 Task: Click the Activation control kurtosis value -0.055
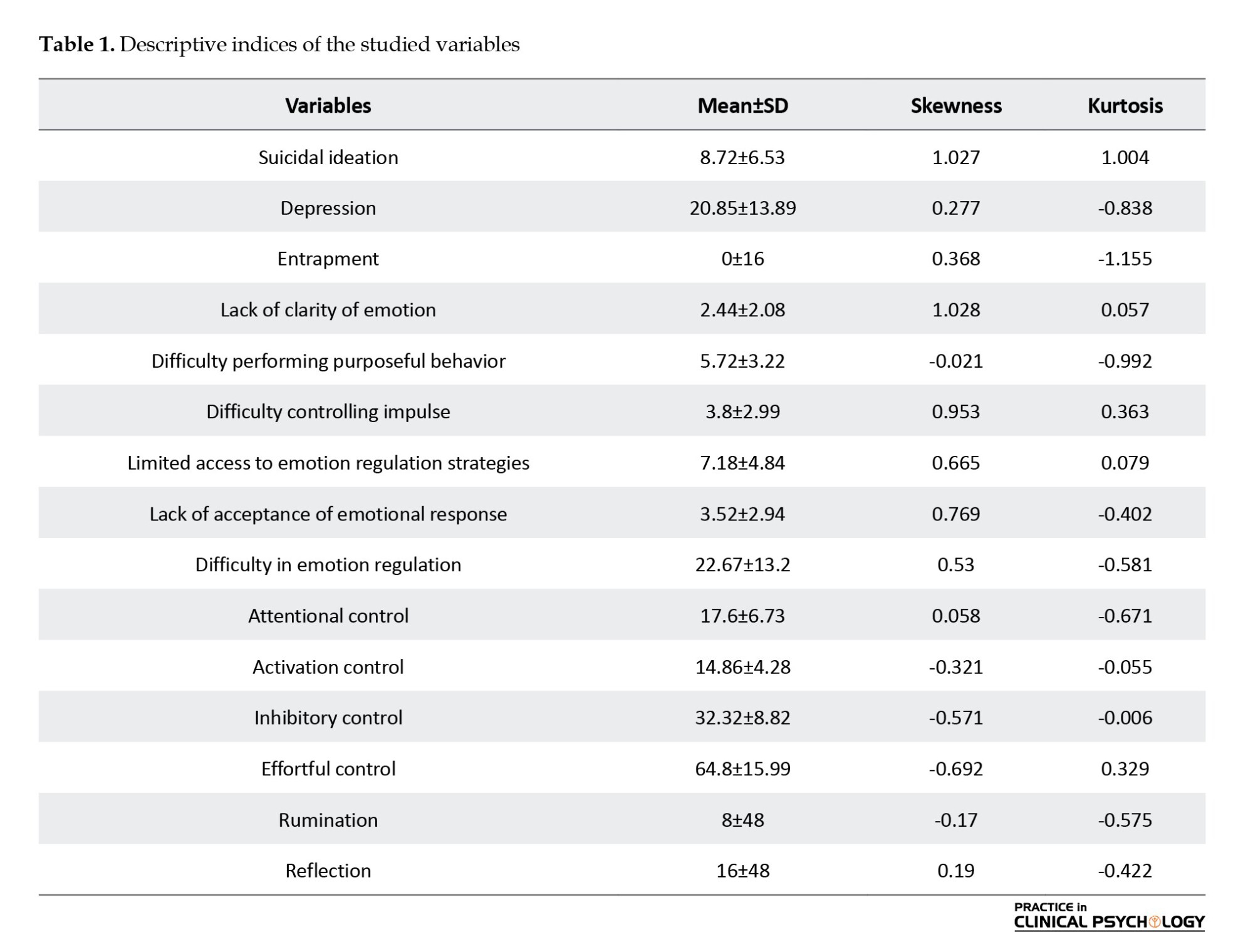tap(1125, 666)
